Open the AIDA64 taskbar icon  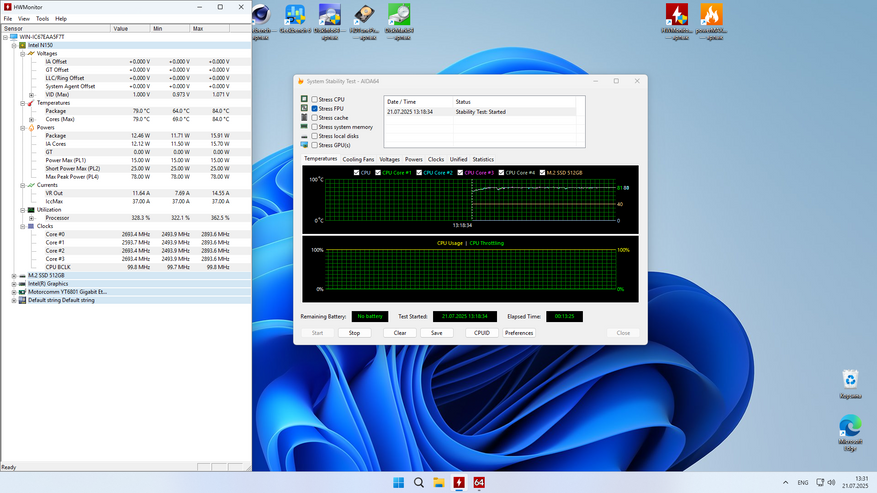coord(478,482)
